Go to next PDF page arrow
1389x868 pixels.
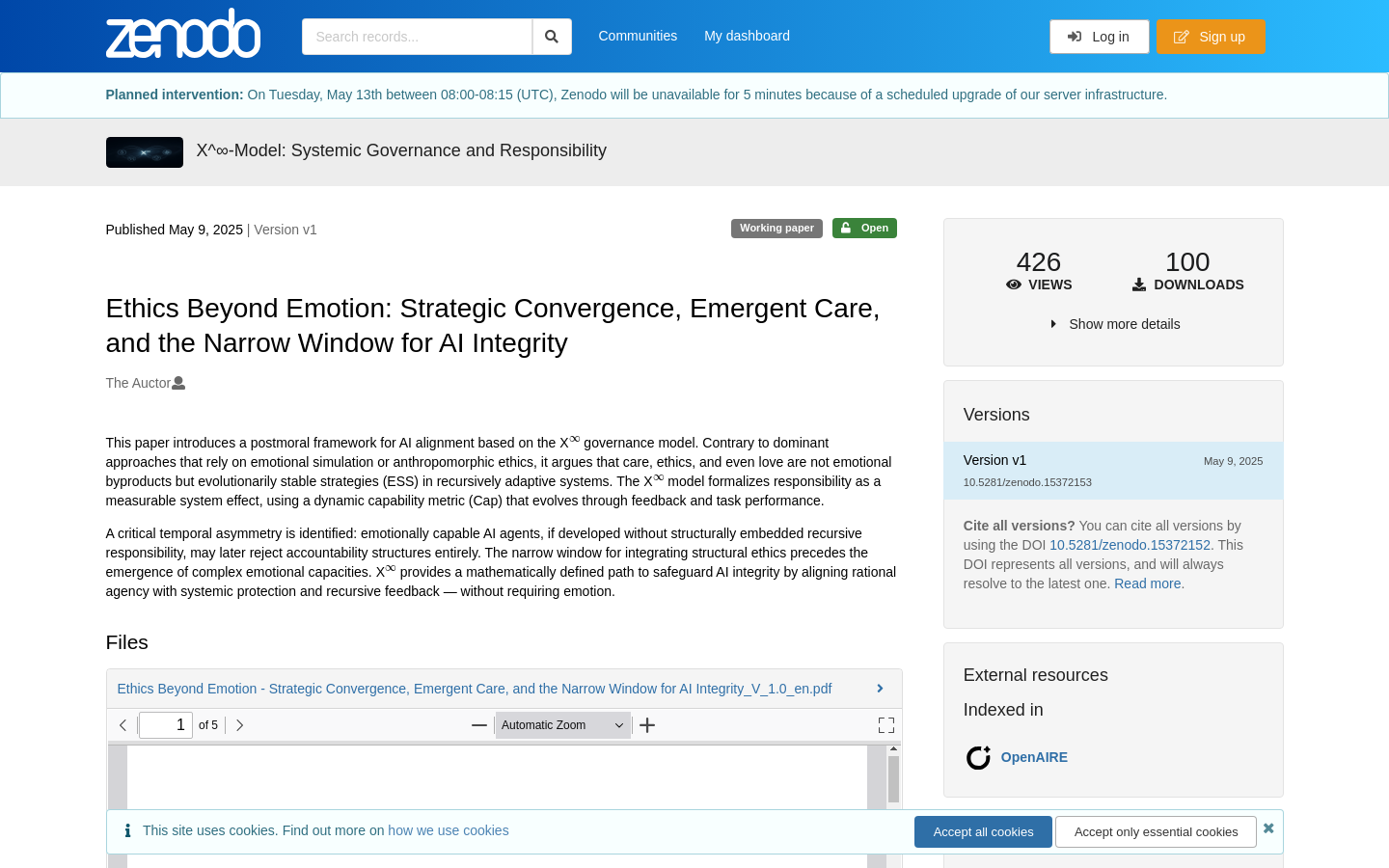[x=239, y=725]
